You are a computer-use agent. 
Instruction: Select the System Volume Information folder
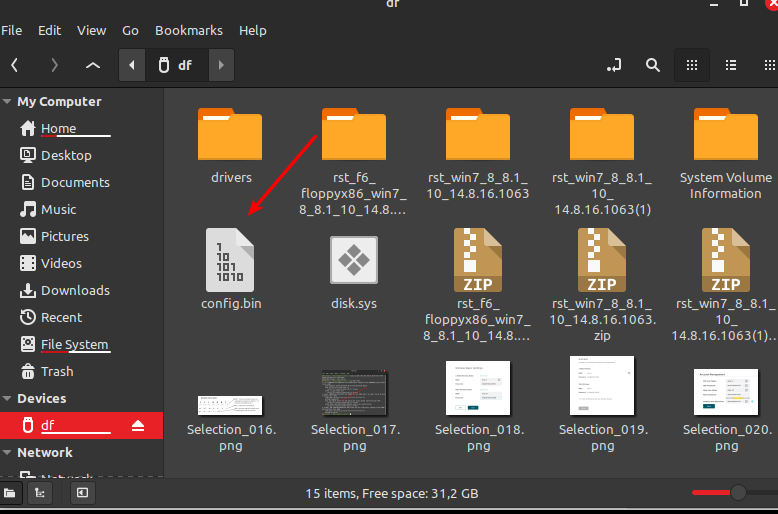click(725, 154)
